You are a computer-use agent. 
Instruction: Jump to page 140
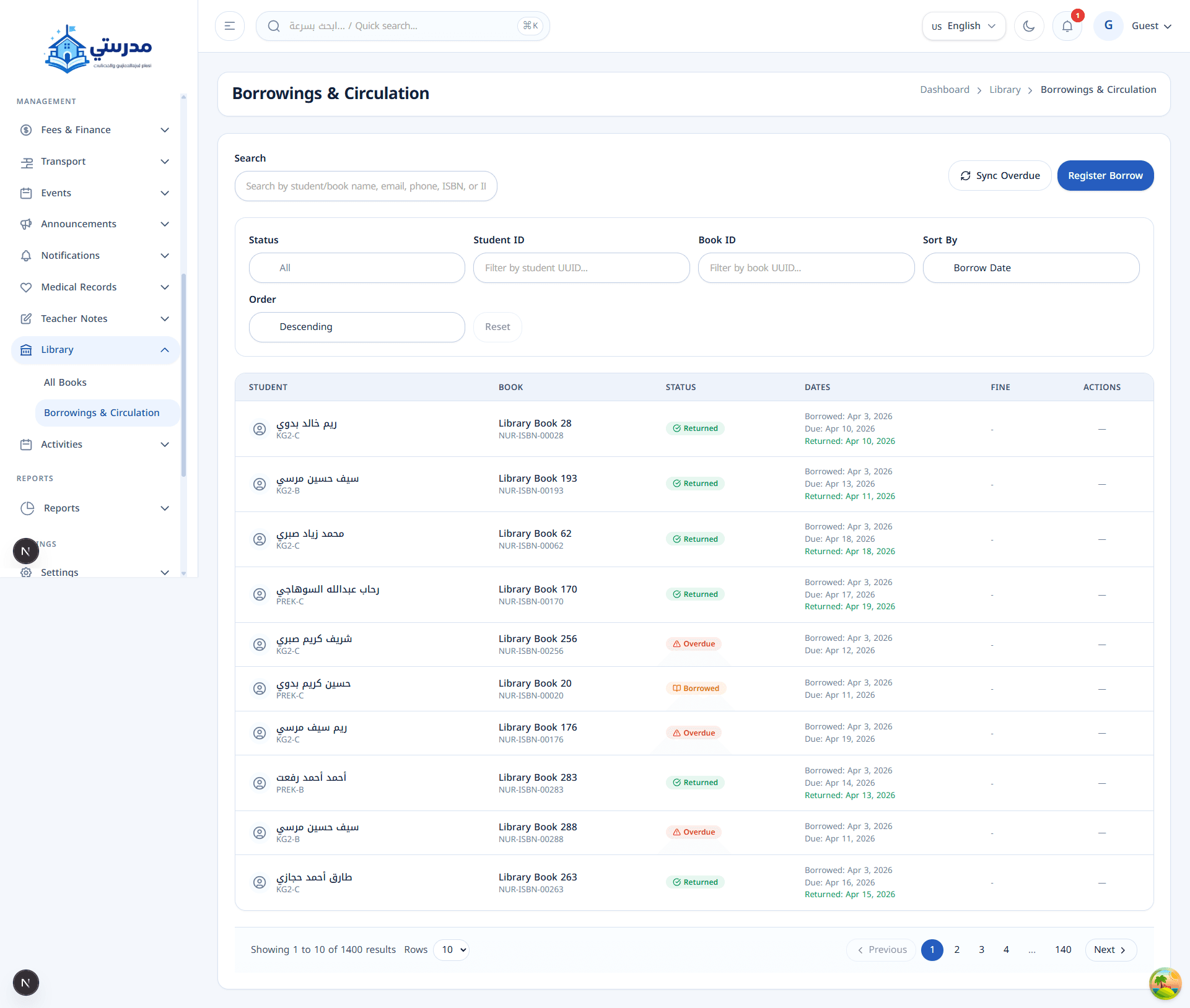[x=1063, y=950]
